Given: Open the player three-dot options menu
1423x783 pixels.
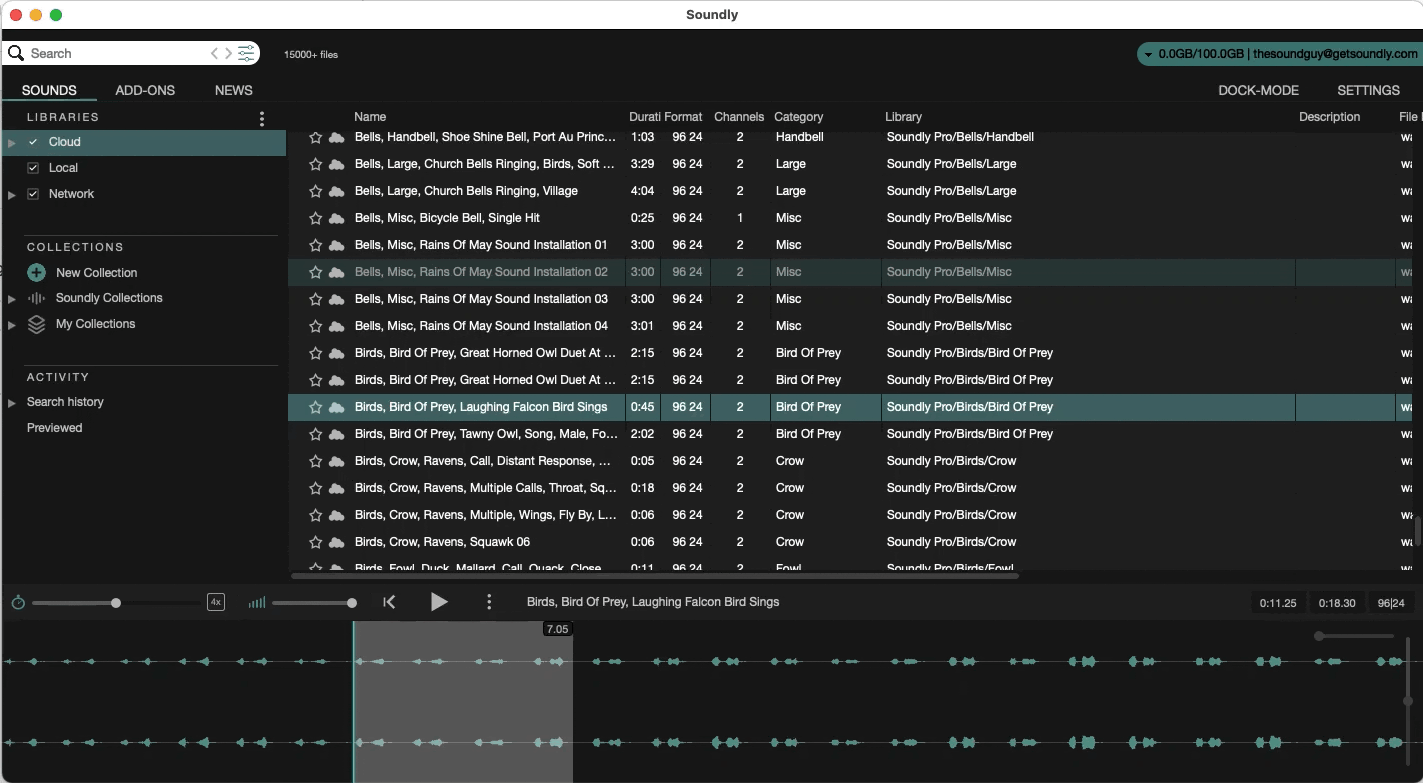Looking at the screenshot, I should tap(489, 602).
